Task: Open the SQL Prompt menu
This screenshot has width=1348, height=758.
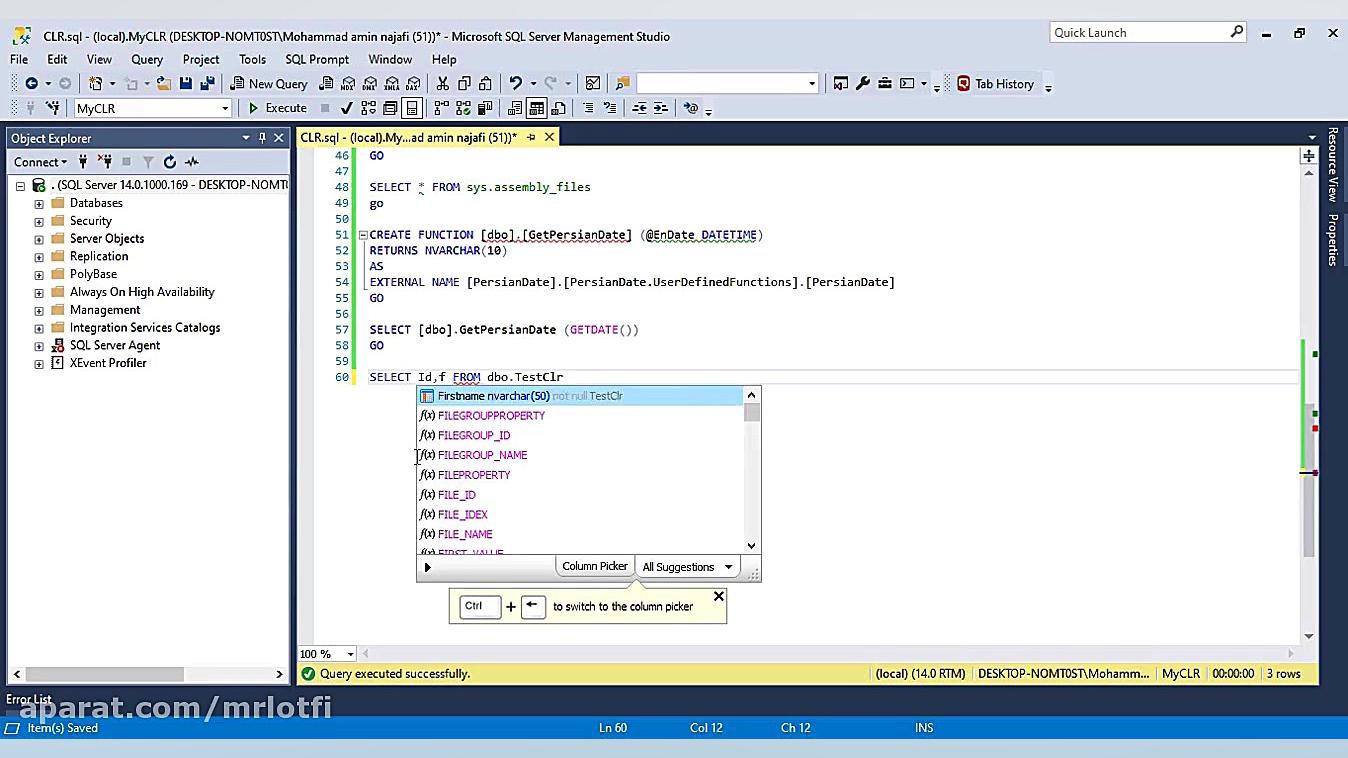Action: pyautogui.click(x=317, y=59)
